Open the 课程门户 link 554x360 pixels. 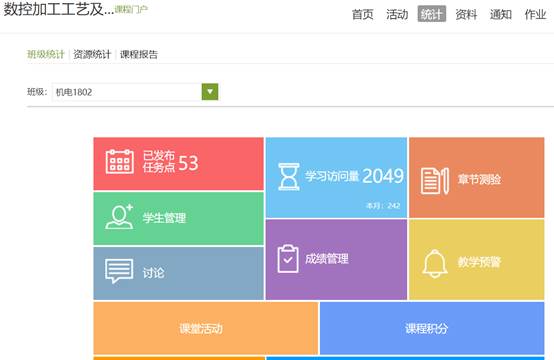click(x=131, y=10)
